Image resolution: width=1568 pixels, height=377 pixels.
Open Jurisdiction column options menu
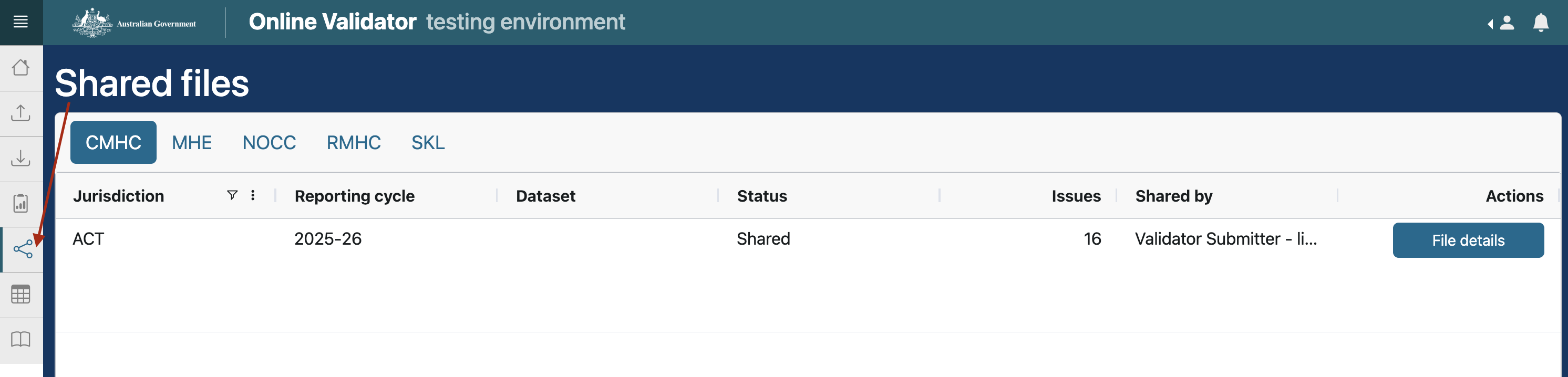[x=253, y=195]
